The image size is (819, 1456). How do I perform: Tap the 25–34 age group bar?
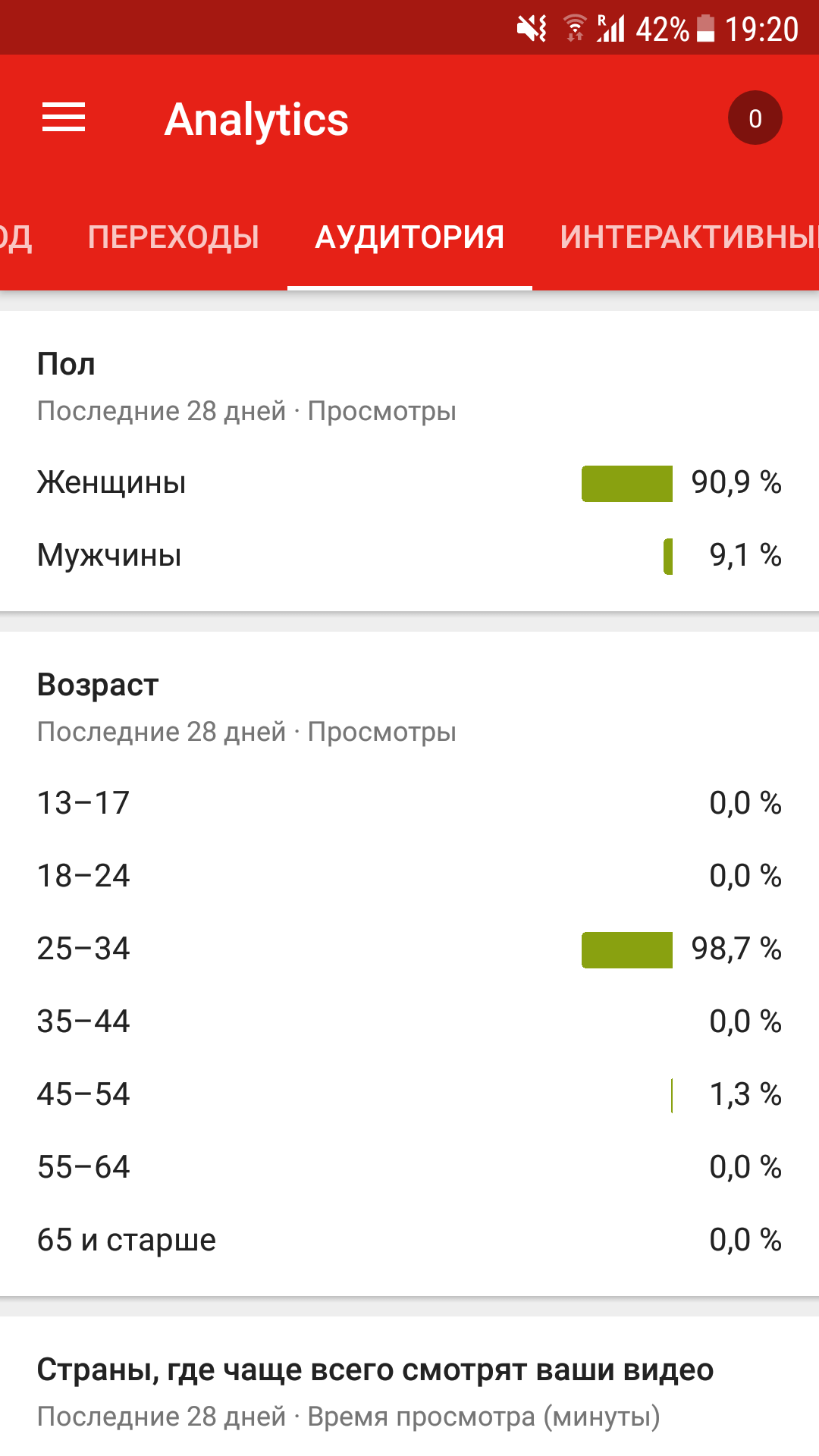pyautogui.click(x=627, y=950)
